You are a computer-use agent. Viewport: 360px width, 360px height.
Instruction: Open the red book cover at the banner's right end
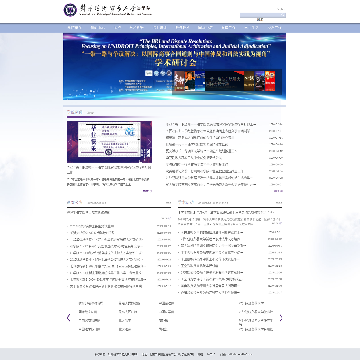(270, 81)
